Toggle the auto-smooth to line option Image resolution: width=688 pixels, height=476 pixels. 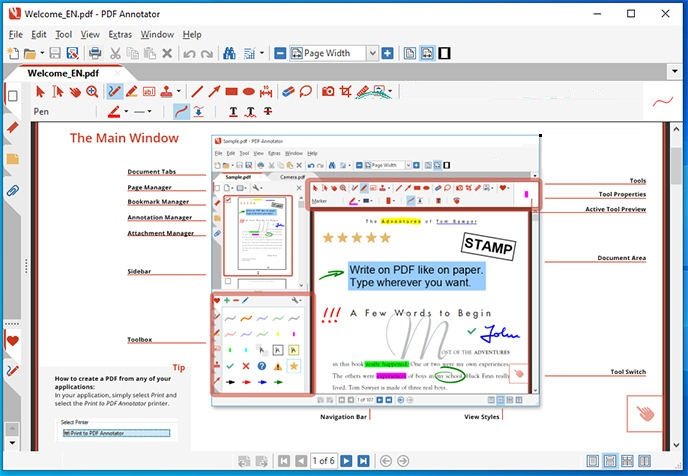tap(198, 112)
